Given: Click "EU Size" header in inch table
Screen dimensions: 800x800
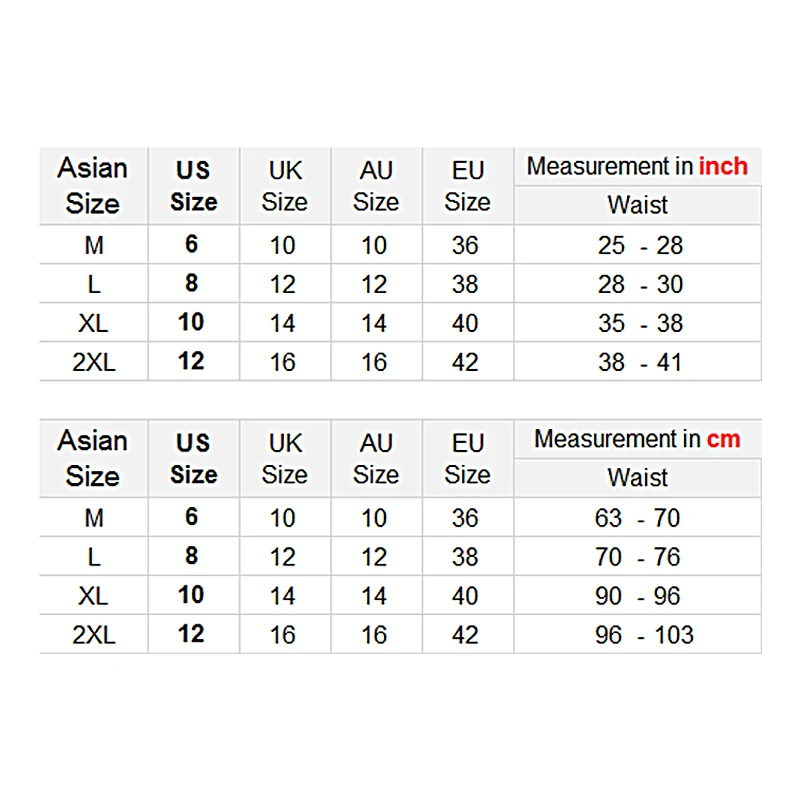Looking at the screenshot, I should (467, 186).
